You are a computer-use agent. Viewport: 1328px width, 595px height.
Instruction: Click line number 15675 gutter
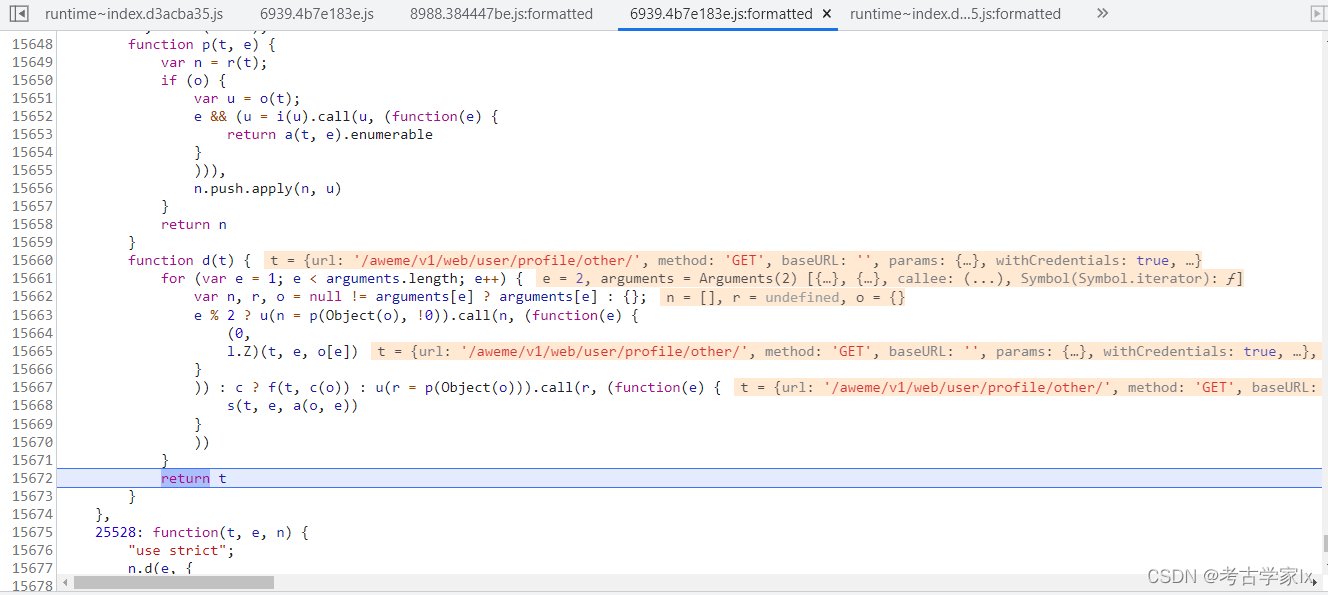tap(32, 532)
